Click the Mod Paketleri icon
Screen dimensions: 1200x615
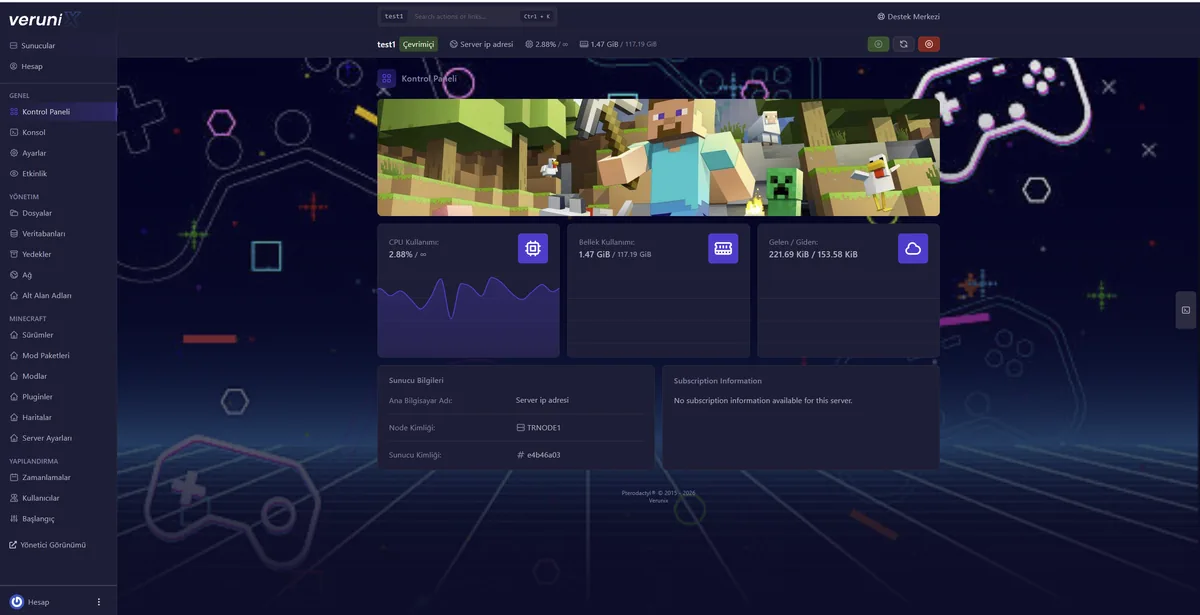coord(14,356)
